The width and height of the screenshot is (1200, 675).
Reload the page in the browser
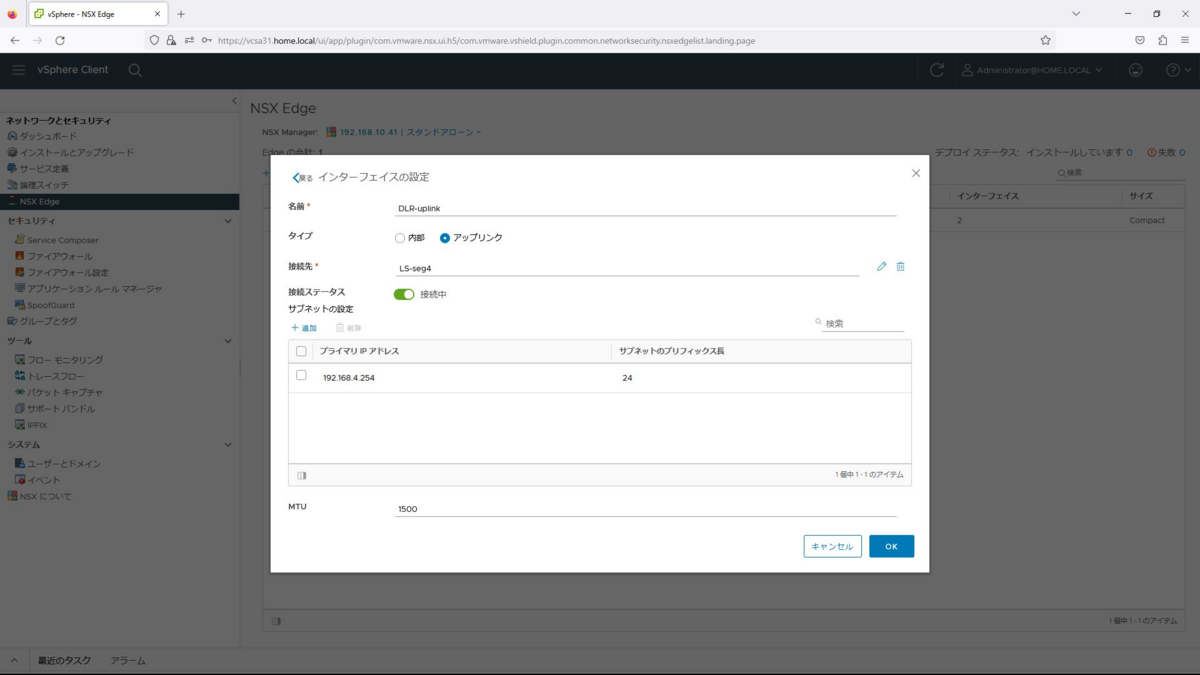click(60, 40)
